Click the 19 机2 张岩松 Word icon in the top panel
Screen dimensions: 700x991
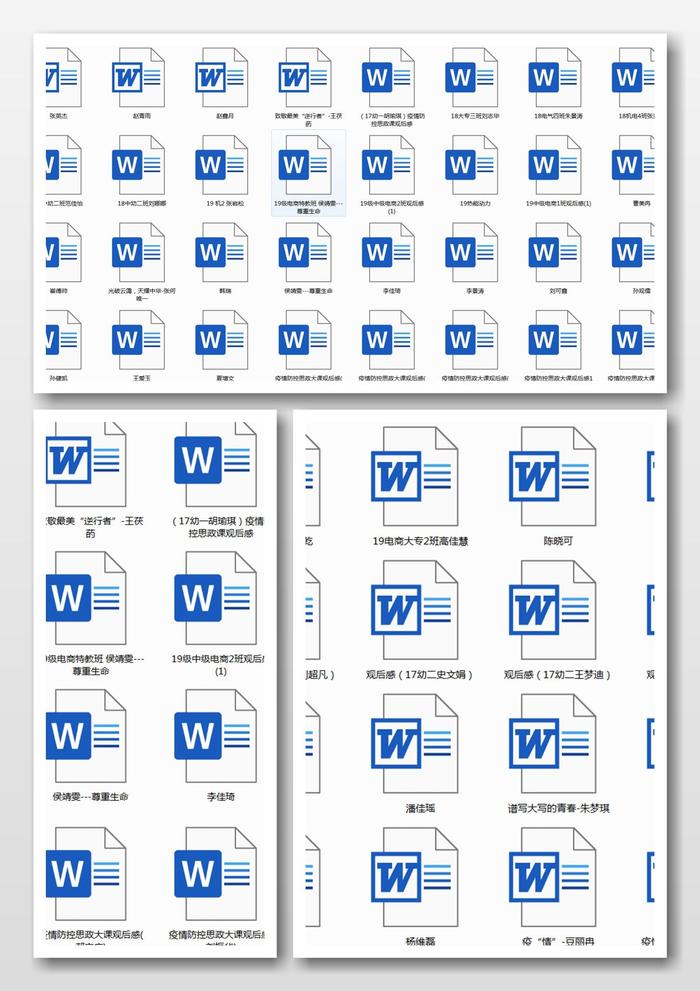coord(222,166)
